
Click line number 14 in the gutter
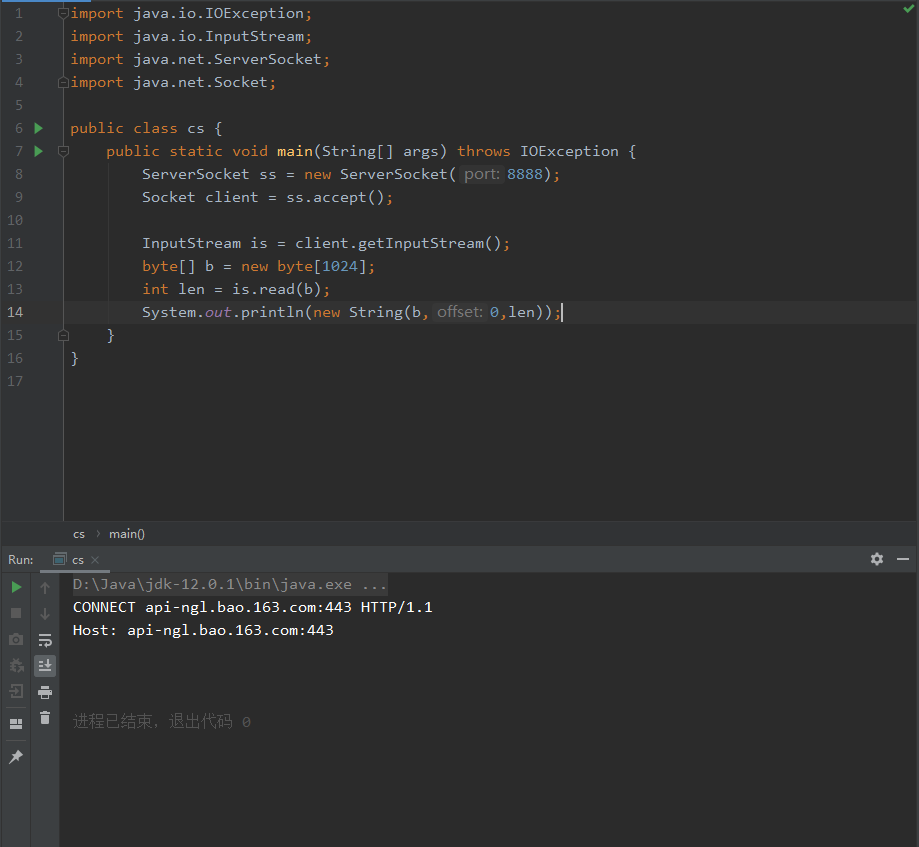(x=15, y=312)
